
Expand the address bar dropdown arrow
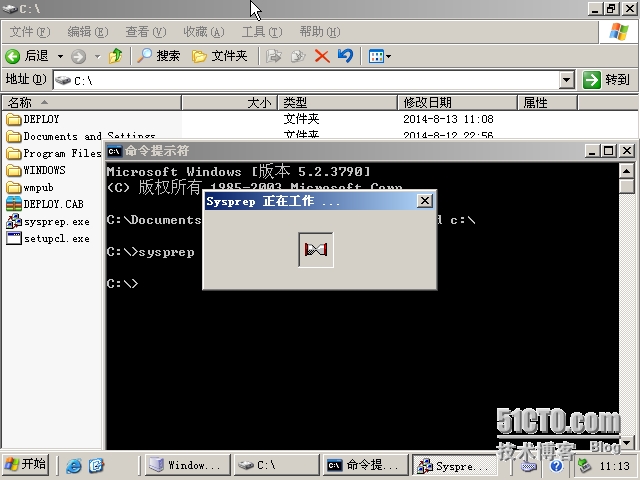coord(567,80)
